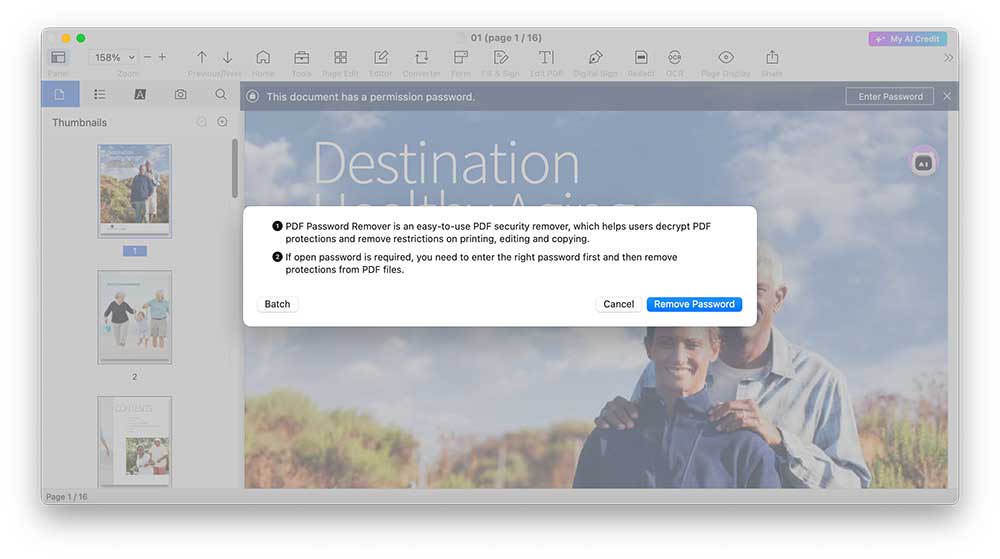Switch to the Outline list tab
Screen dimensions: 1000x559
pos(99,94)
